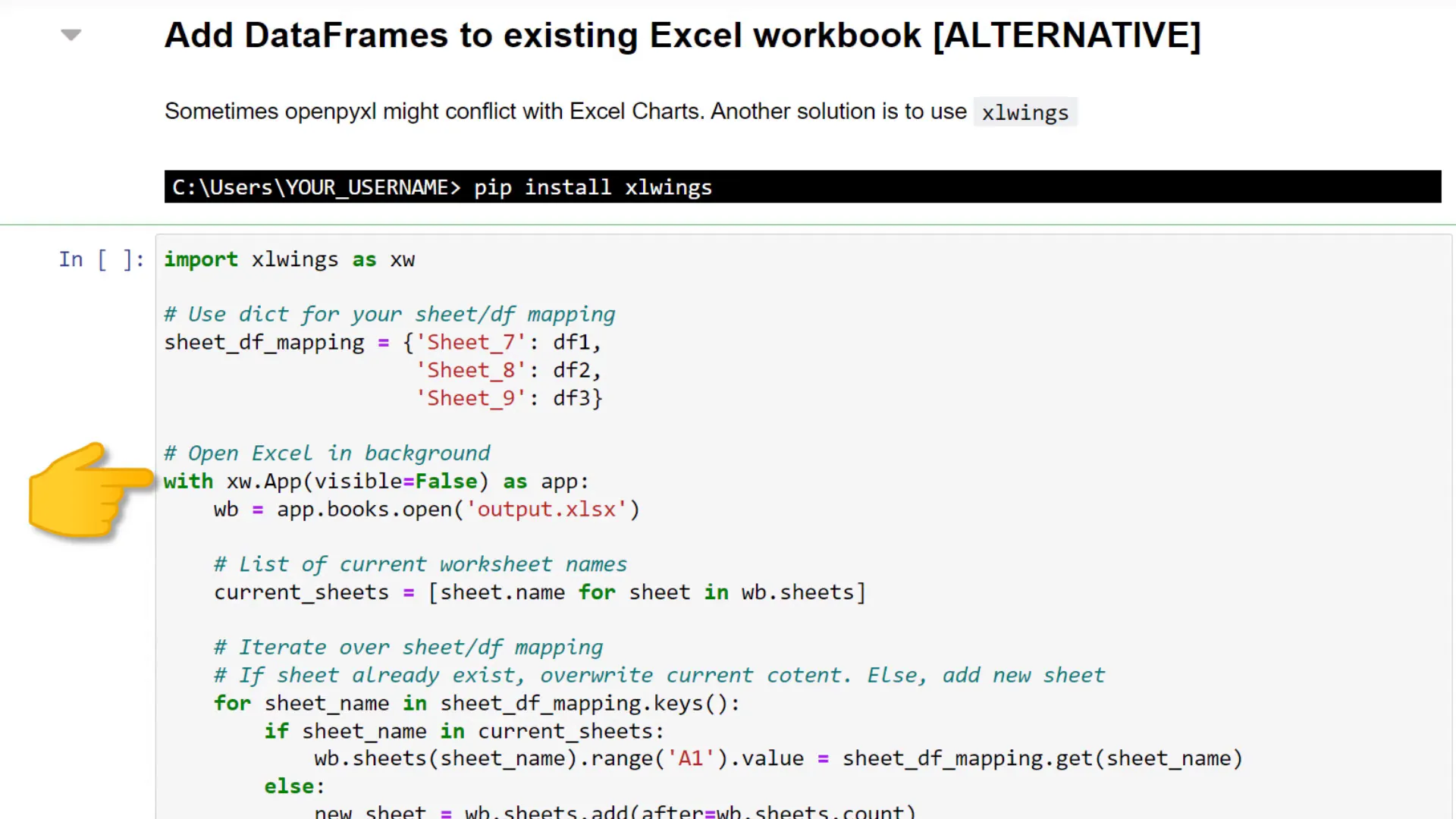Click the 'Sheet_7' string in the mapping

pyautogui.click(x=472, y=342)
